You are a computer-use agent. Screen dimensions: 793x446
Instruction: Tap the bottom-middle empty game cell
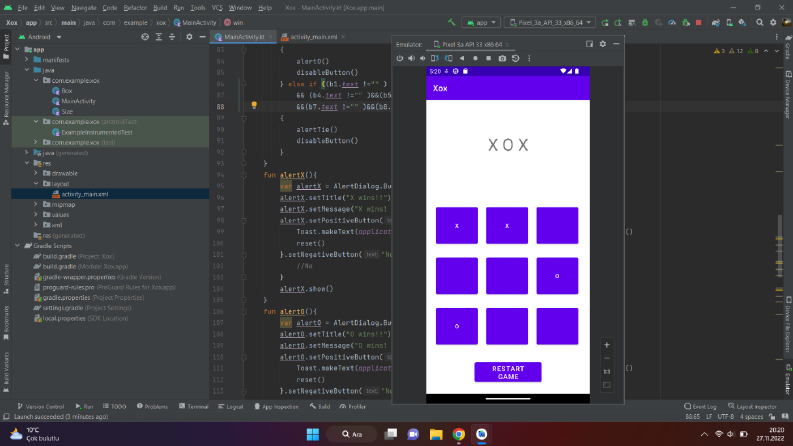click(x=507, y=327)
